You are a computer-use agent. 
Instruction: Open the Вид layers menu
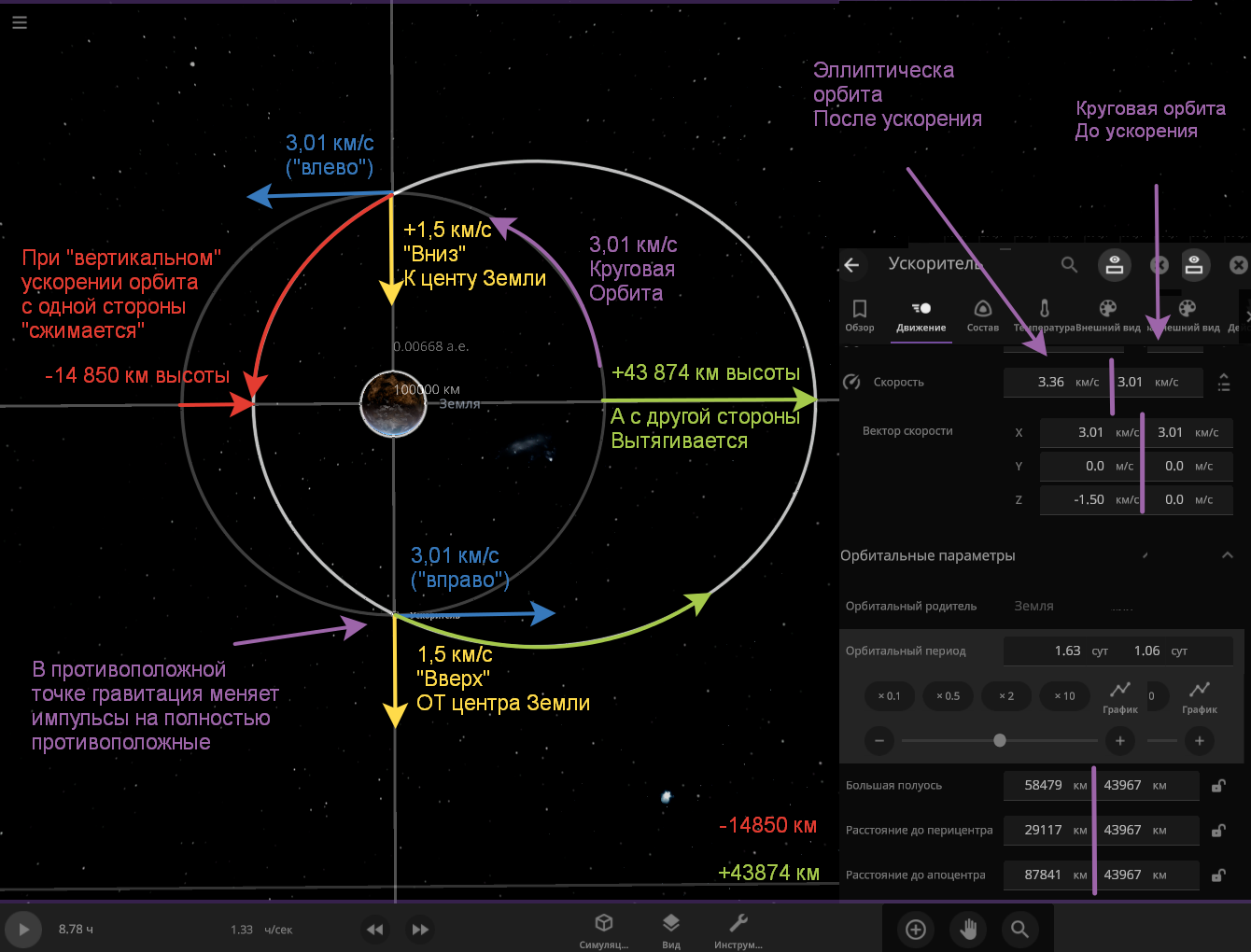pos(671,930)
